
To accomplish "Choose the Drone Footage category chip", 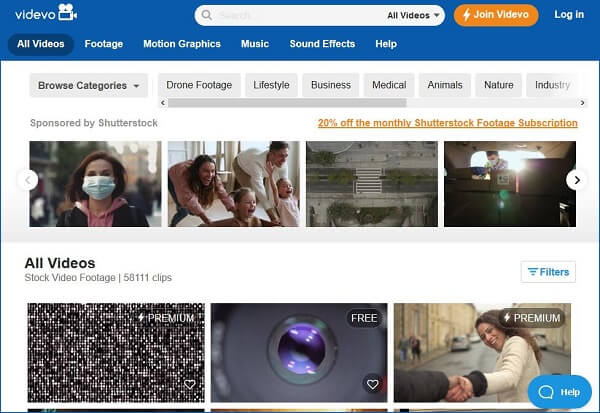I will click(199, 85).
